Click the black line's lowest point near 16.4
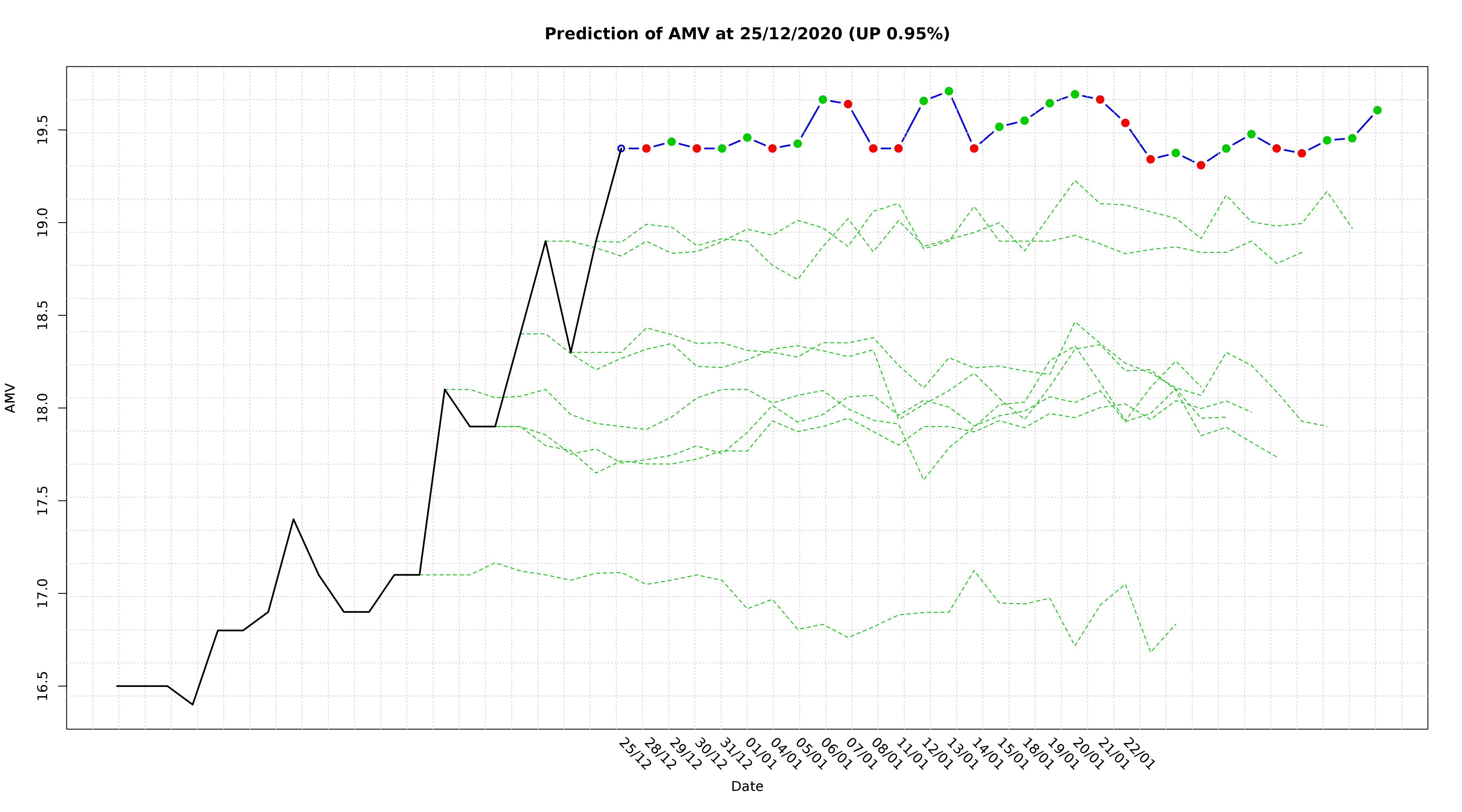This screenshot has height=812, width=1462. tap(192, 704)
